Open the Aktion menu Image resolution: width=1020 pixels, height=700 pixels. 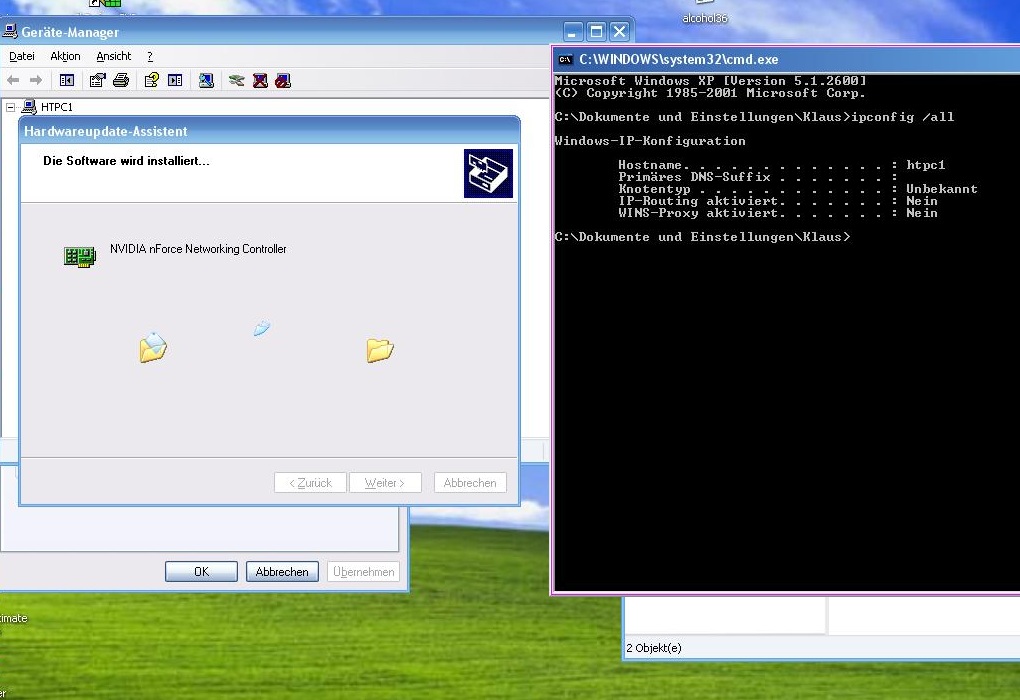point(65,56)
